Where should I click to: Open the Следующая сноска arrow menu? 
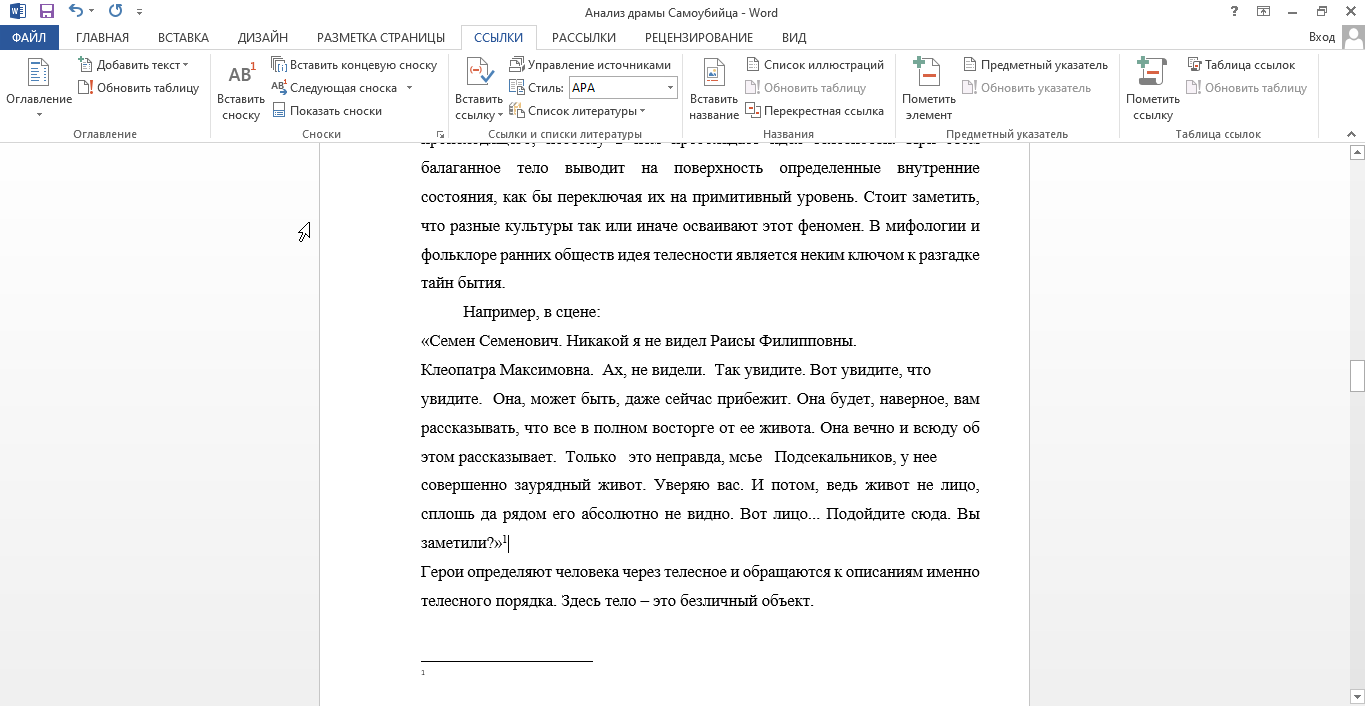(409, 88)
